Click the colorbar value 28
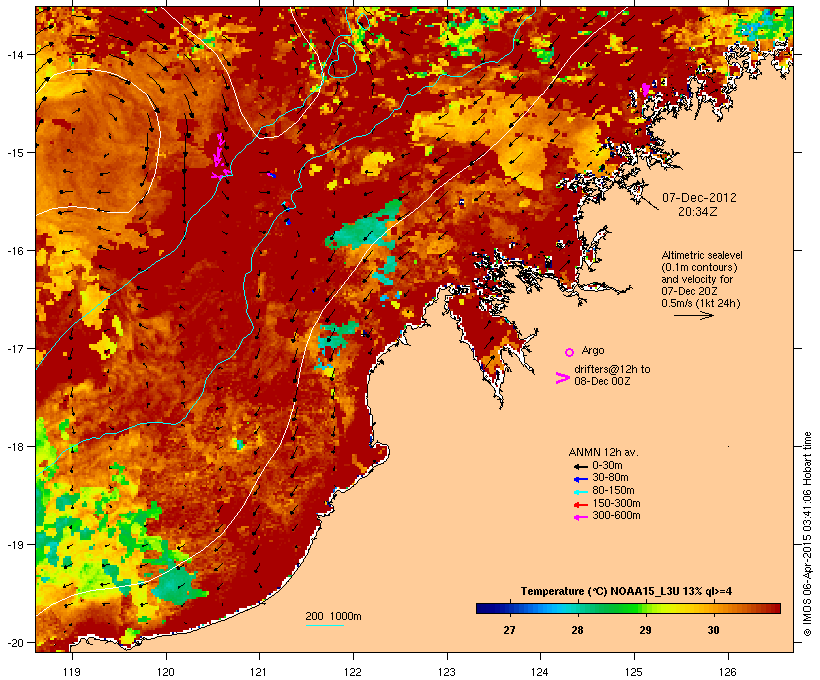 pyautogui.click(x=577, y=630)
